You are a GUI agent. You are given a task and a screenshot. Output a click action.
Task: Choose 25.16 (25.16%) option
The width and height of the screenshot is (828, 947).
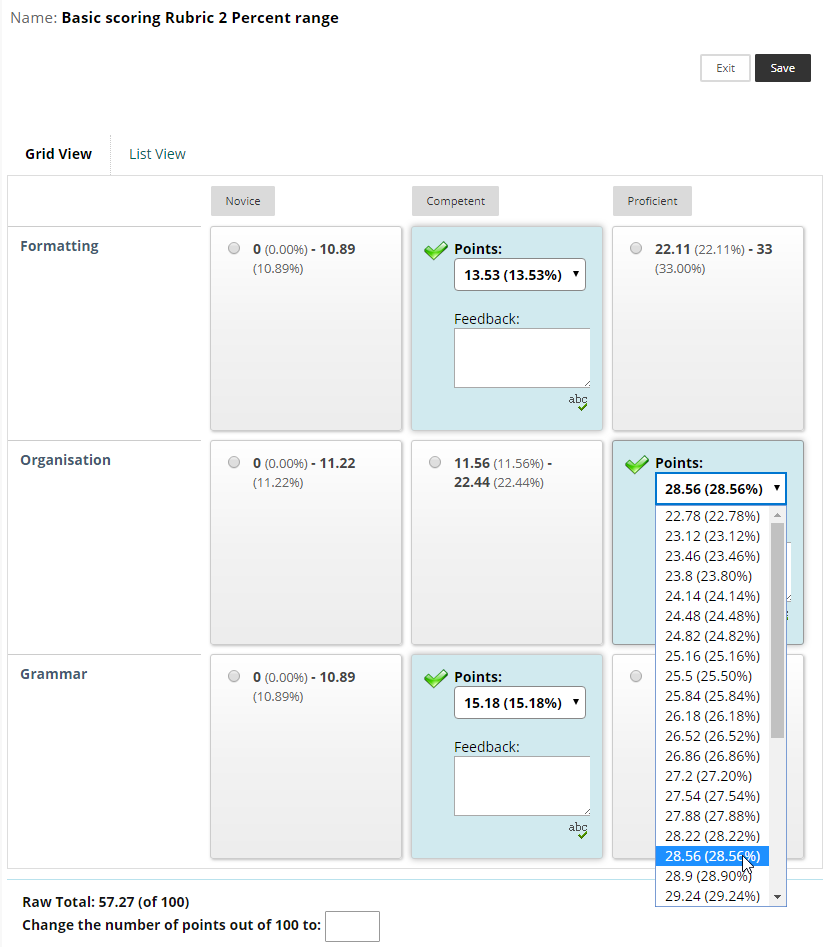(712, 656)
